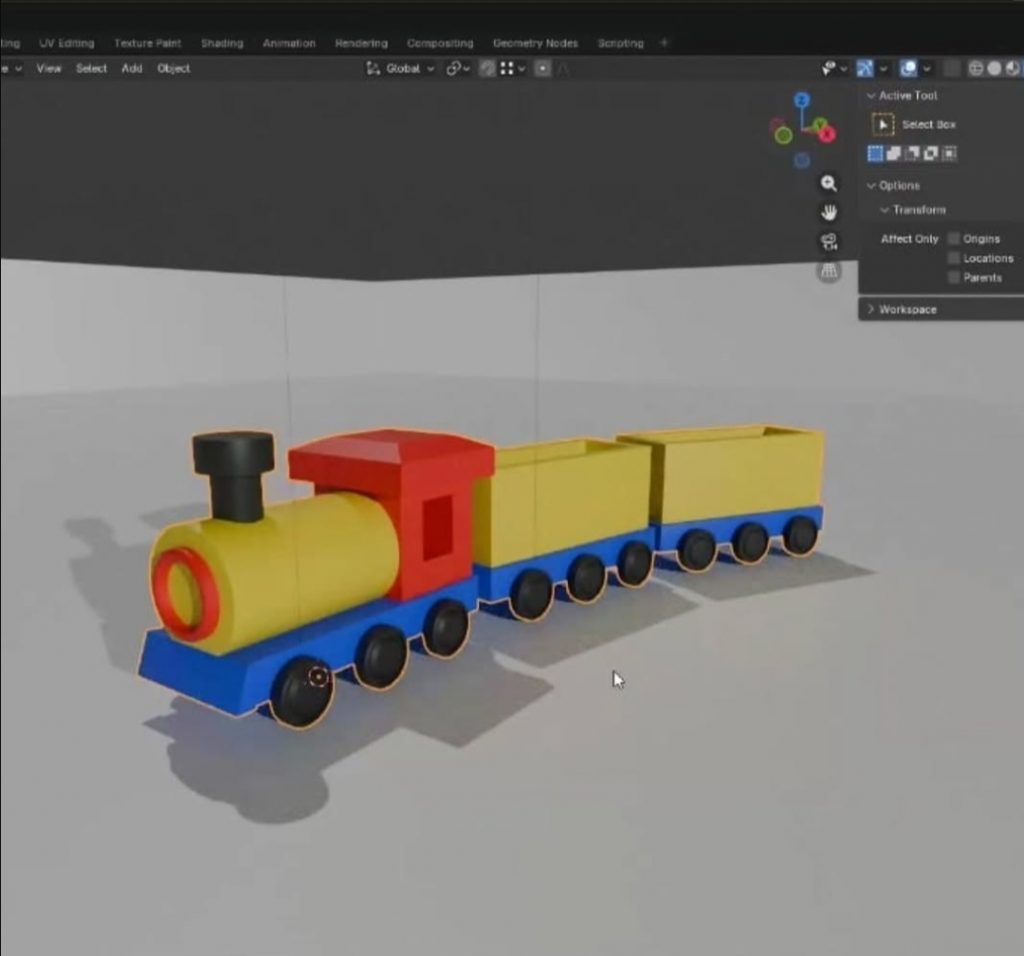Click the Select Box tool icon
Viewport: 1024px width, 956px height.
tap(882, 125)
